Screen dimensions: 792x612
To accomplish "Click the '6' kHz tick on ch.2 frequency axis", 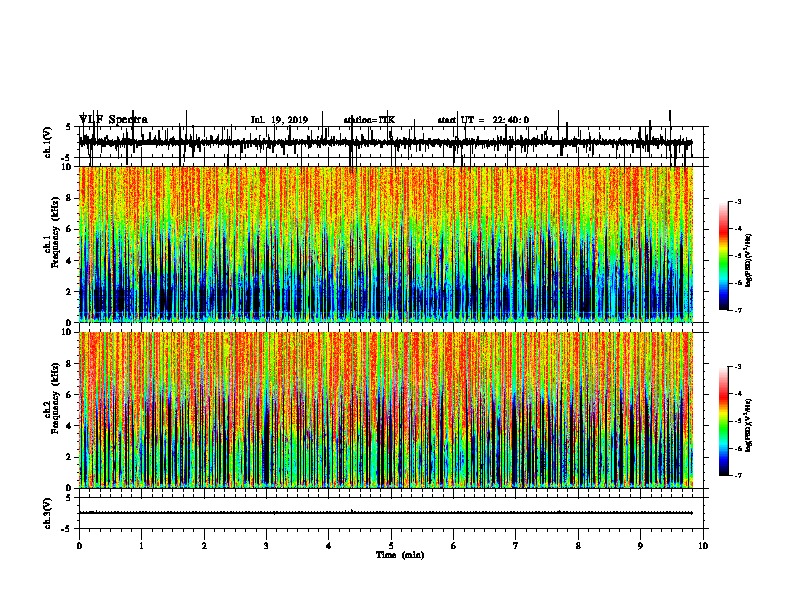I will 70,395.
